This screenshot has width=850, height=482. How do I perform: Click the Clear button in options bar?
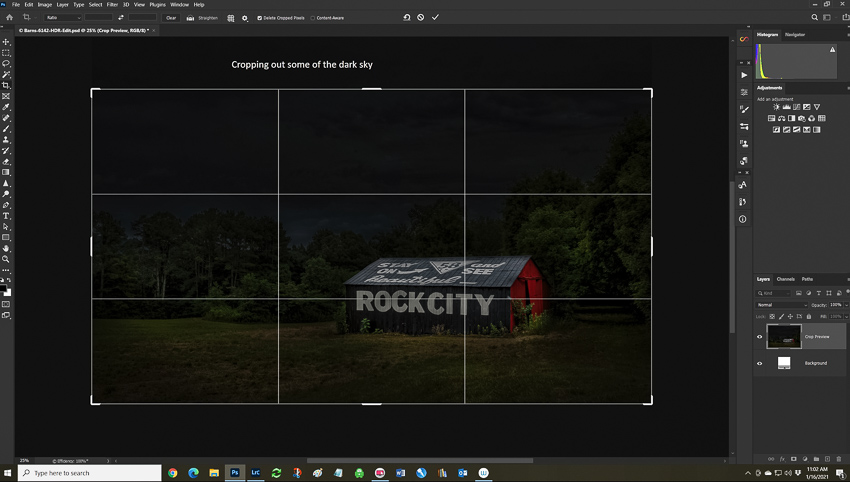click(171, 18)
